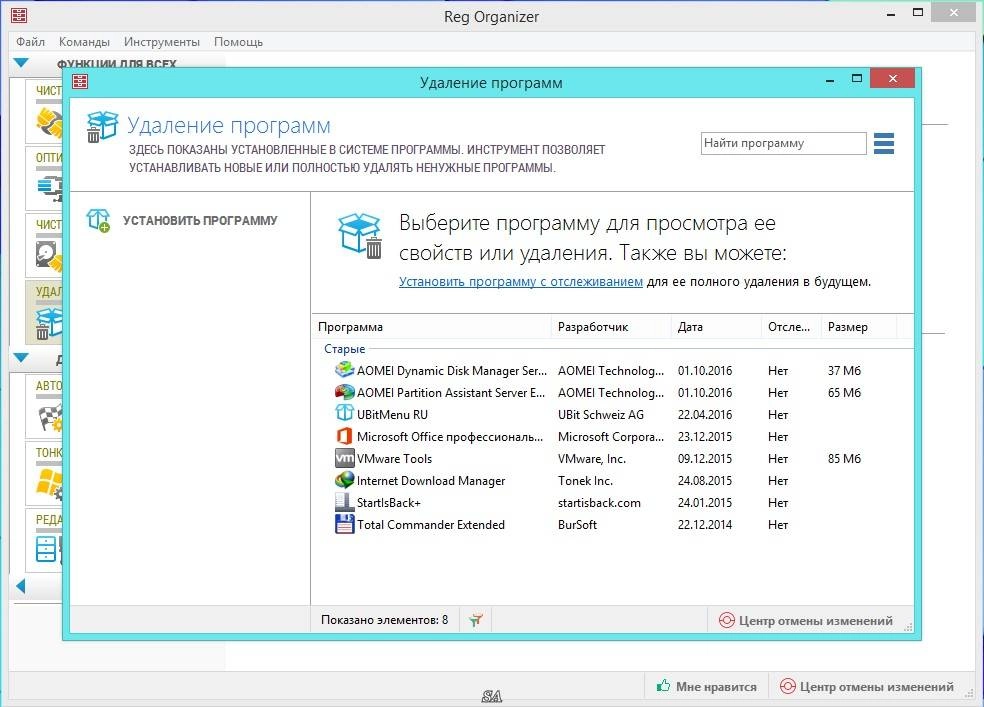Open the Инструменты menu
The height and width of the screenshot is (707, 984).
click(162, 41)
